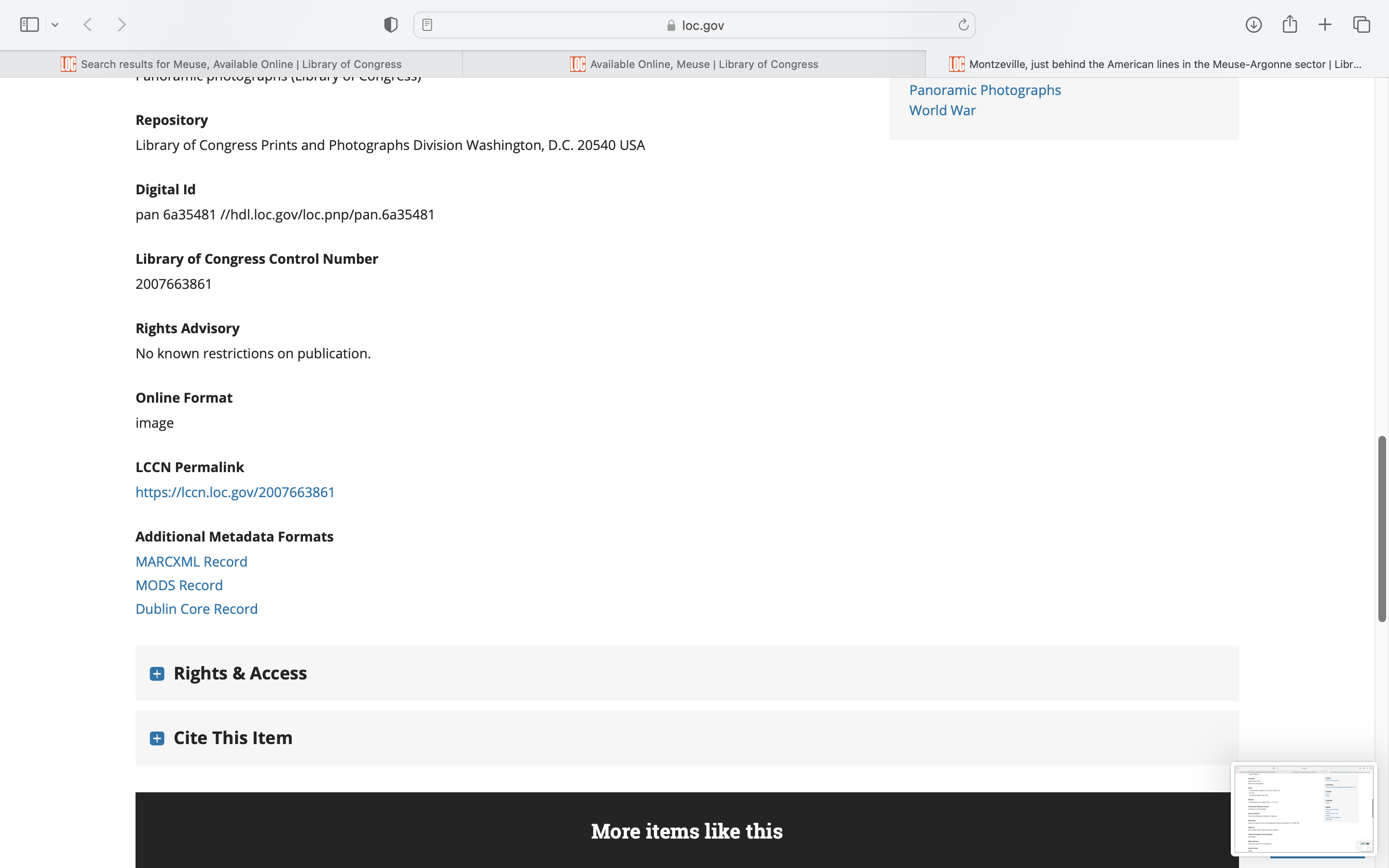
Task: Click the page vertical scrollbar thumb
Action: (1382, 528)
